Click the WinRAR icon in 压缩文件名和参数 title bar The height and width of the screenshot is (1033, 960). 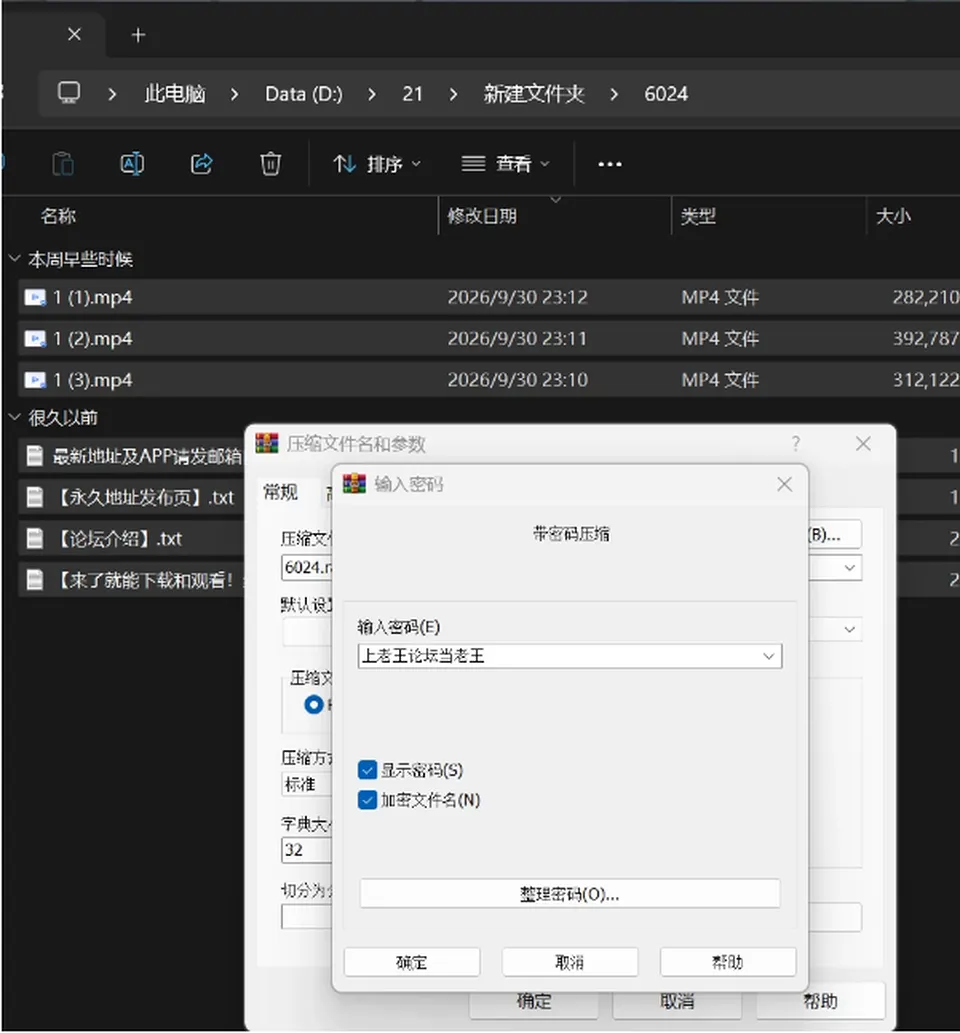coord(267,443)
